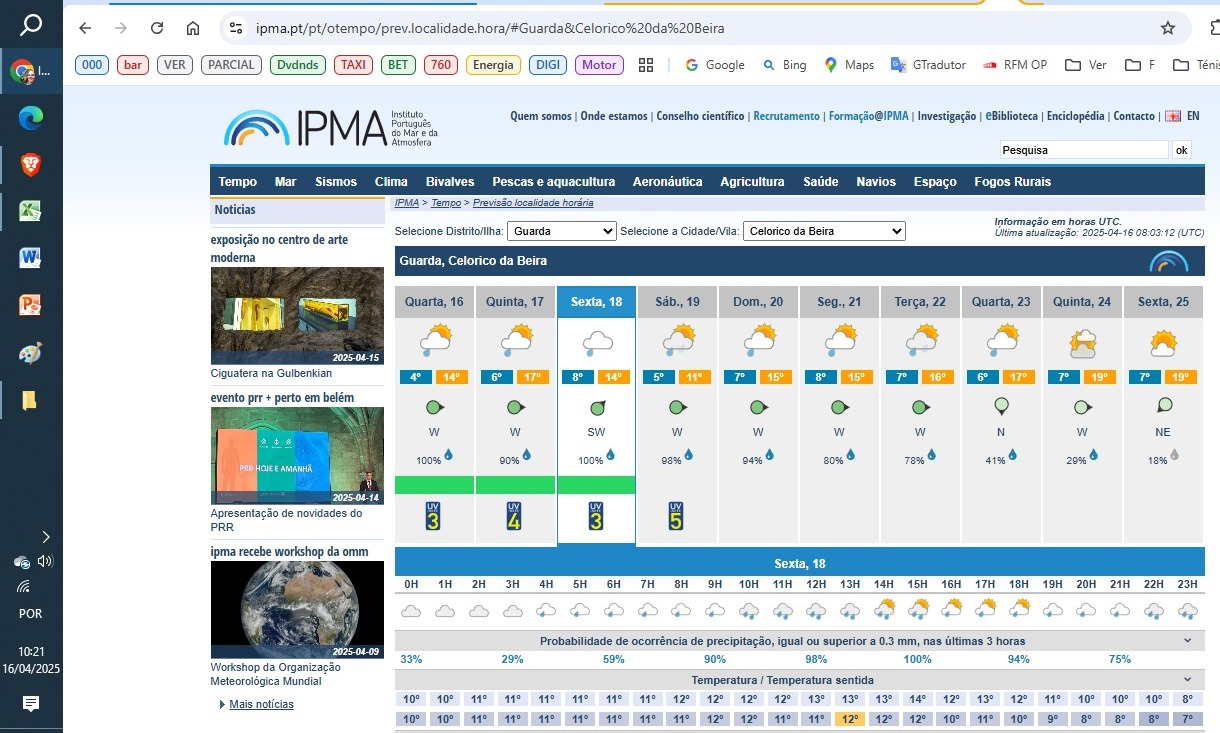Viewport: 1220px width, 733px height.
Task: Open site information icon in address bar
Action: [235, 28]
